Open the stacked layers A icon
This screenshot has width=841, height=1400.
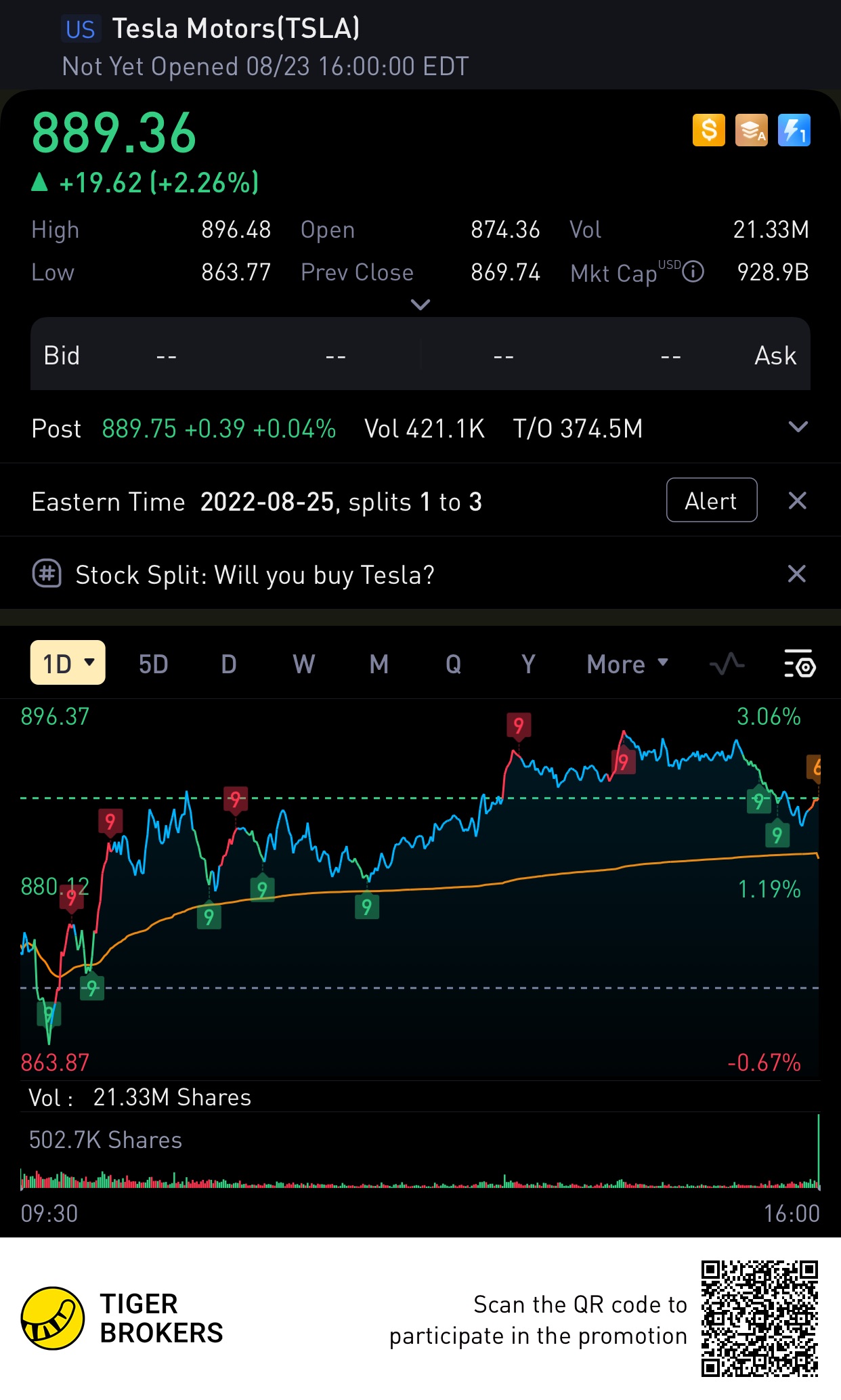coord(752,129)
